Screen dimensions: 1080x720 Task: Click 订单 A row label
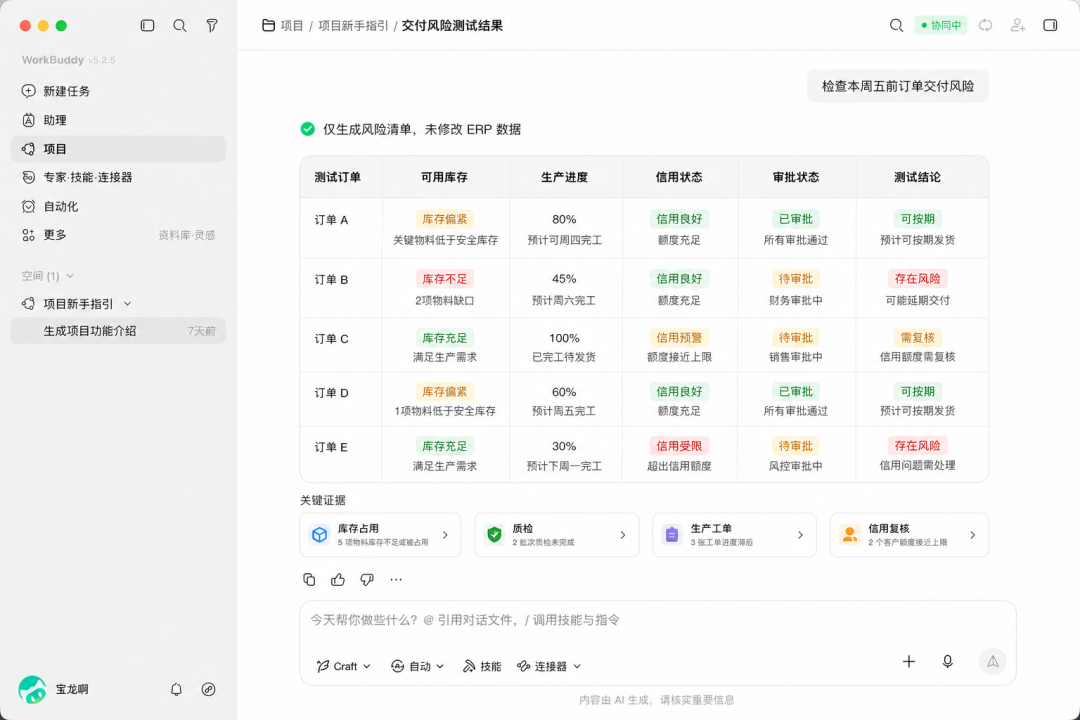click(331, 220)
